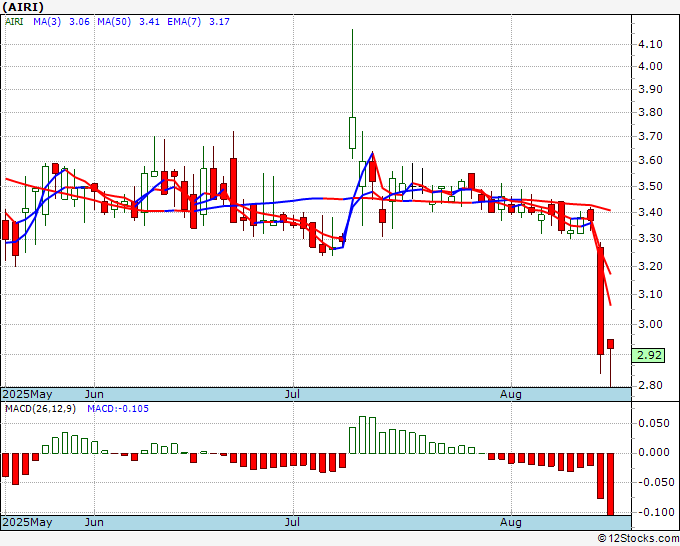Select the 3.50 price axis label
The height and width of the screenshot is (546, 680).
(x=650, y=186)
